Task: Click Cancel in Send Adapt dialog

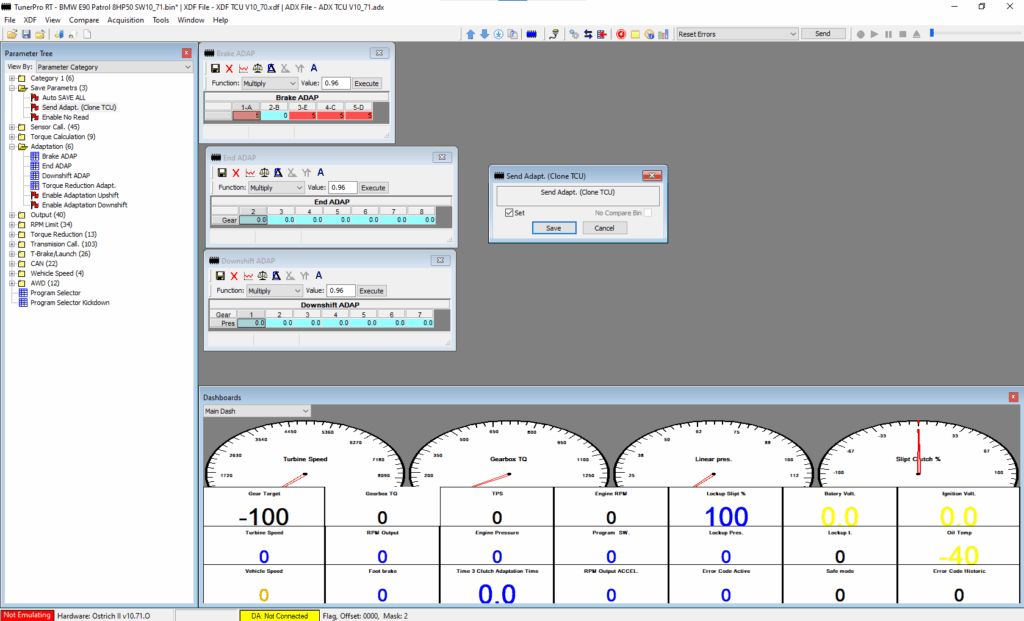Action: click(604, 228)
